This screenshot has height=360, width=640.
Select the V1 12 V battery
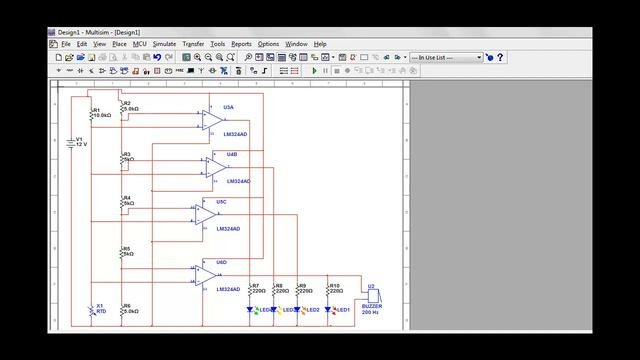71,143
